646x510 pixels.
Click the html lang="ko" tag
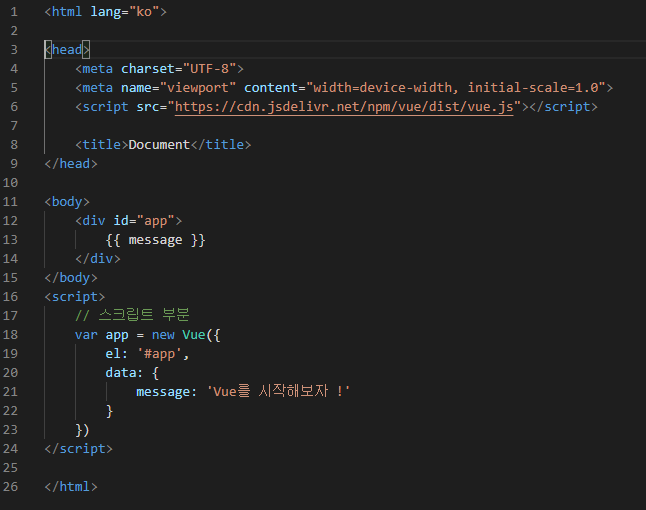coord(105,12)
